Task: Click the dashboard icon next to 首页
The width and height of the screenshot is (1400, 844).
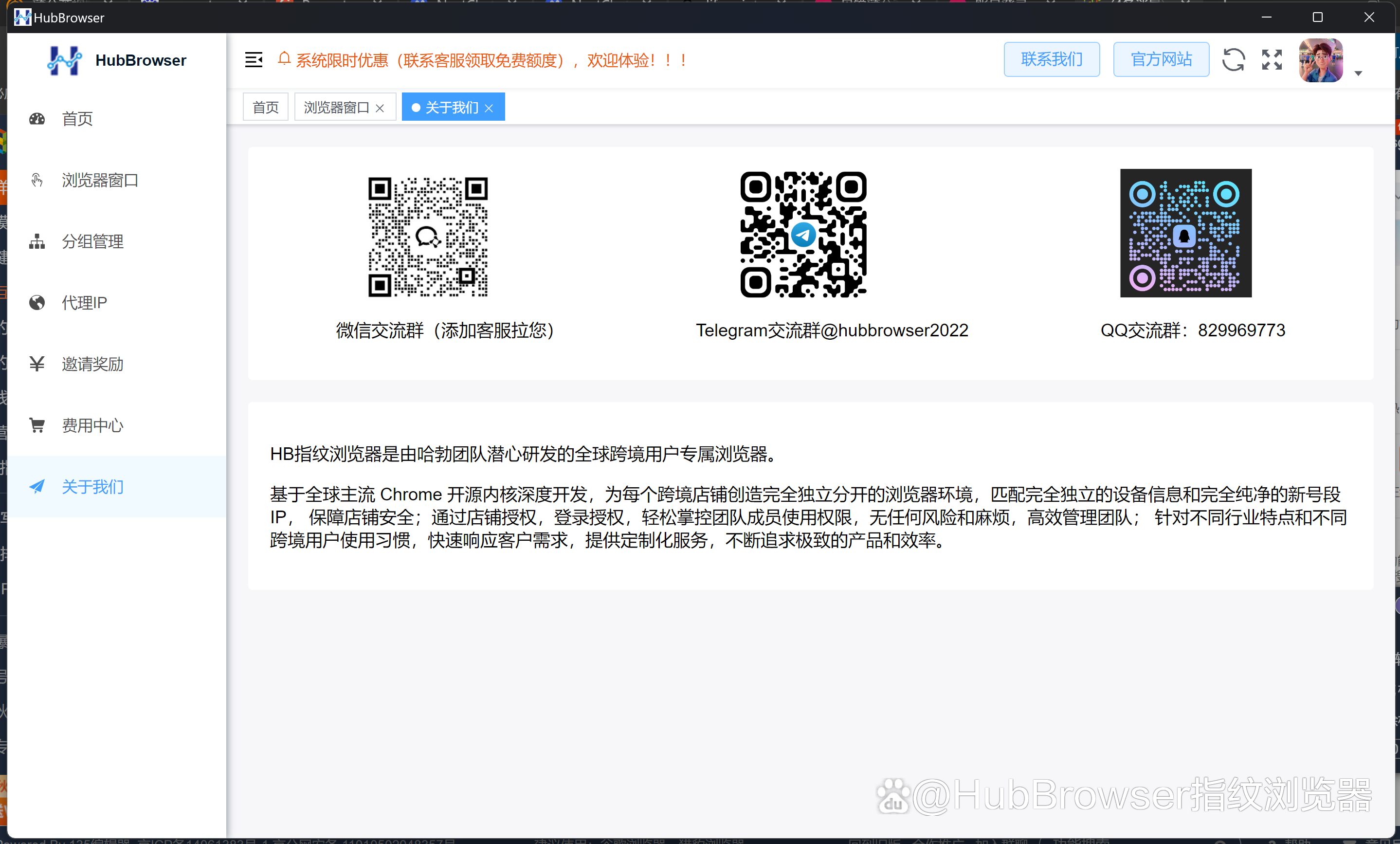Action: pos(37,119)
